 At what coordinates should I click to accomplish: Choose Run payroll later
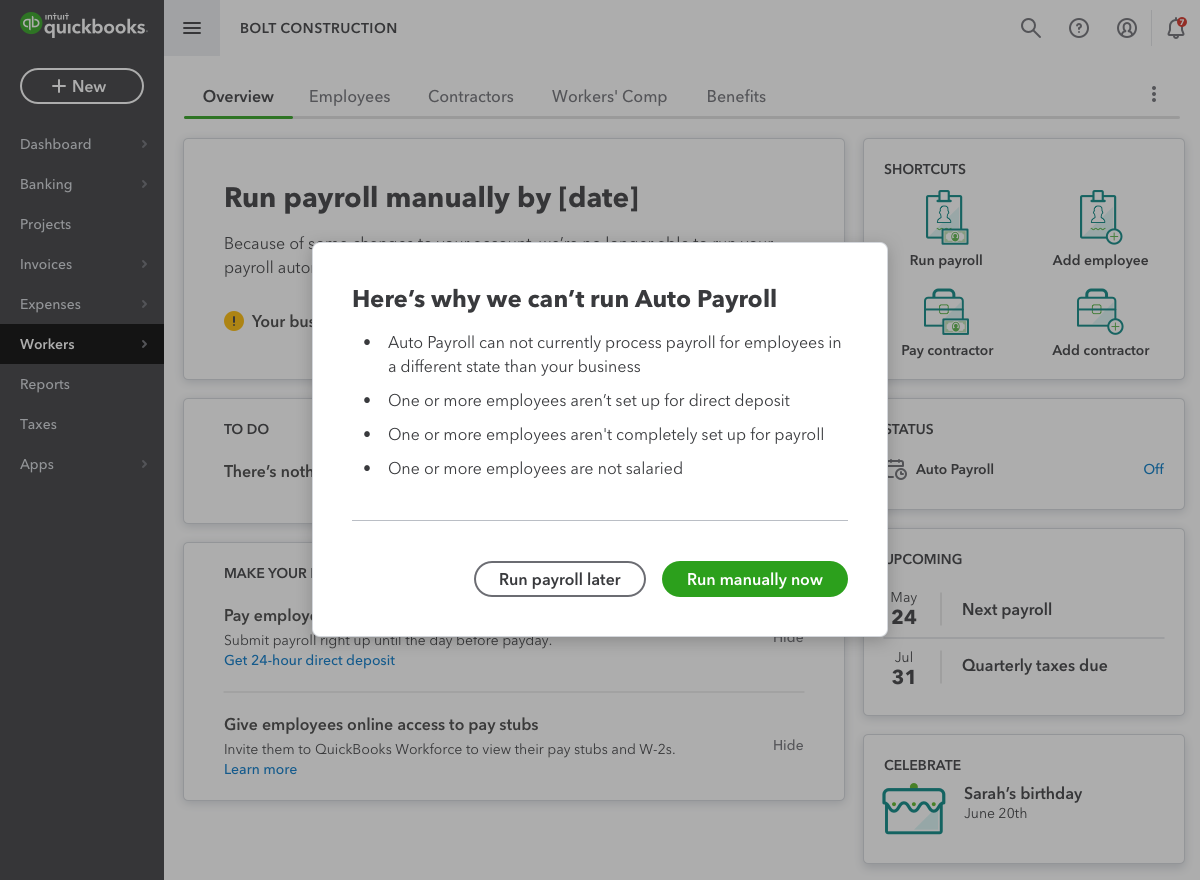tap(560, 579)
